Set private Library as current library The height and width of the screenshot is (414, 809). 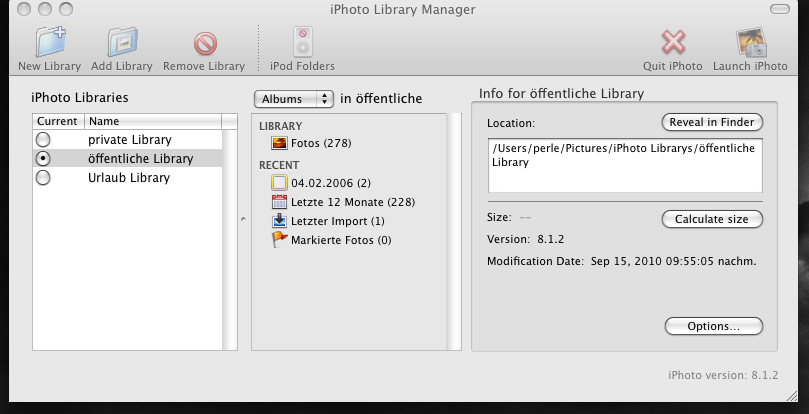click(43, 140)
